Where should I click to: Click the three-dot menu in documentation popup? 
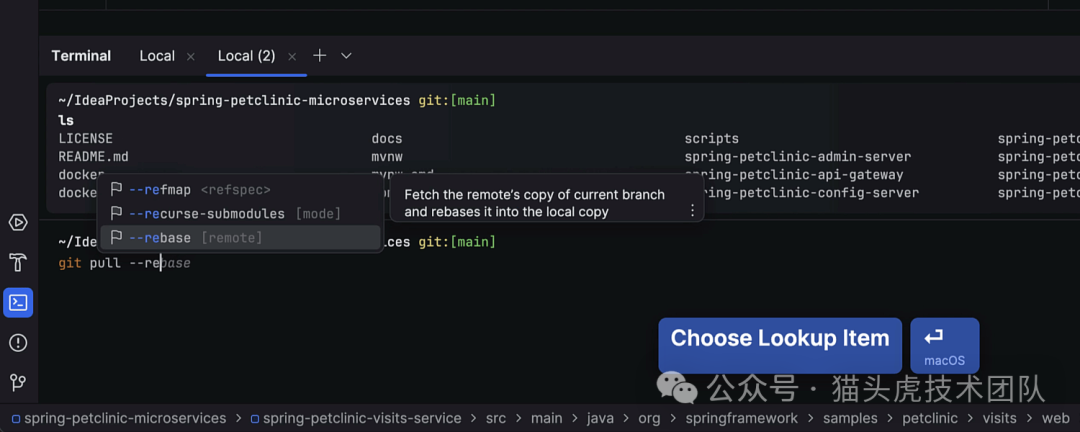click(x=692, y=210)
